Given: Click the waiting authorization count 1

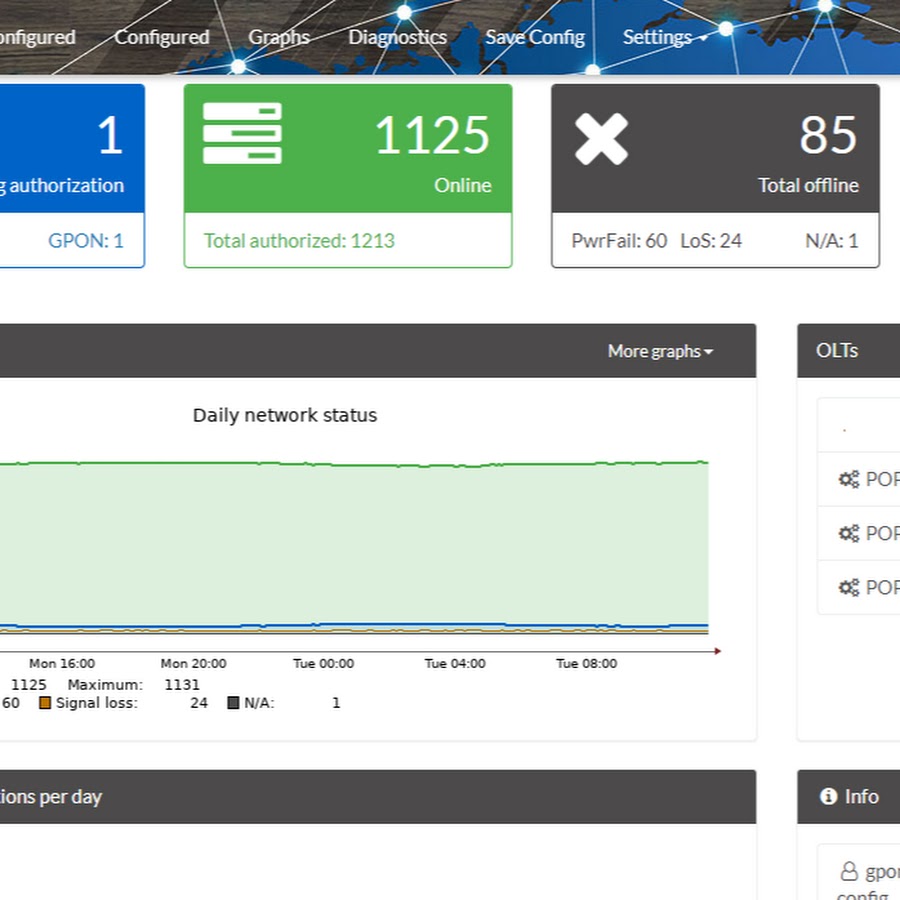Looking at the screenshot, I should click(110, 135).
